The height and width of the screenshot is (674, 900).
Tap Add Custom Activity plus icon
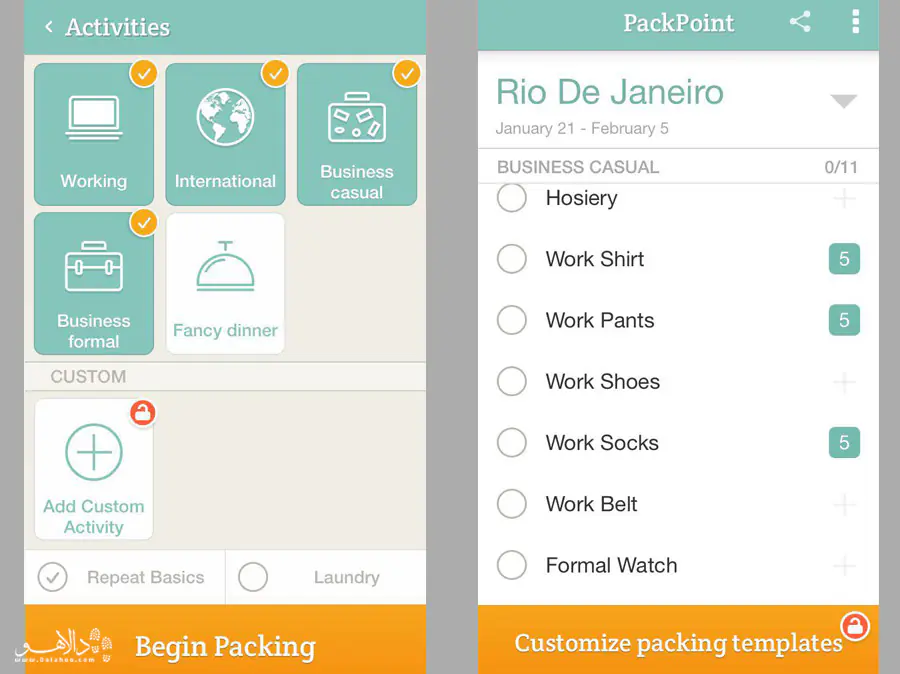click(x=94, y=452)
